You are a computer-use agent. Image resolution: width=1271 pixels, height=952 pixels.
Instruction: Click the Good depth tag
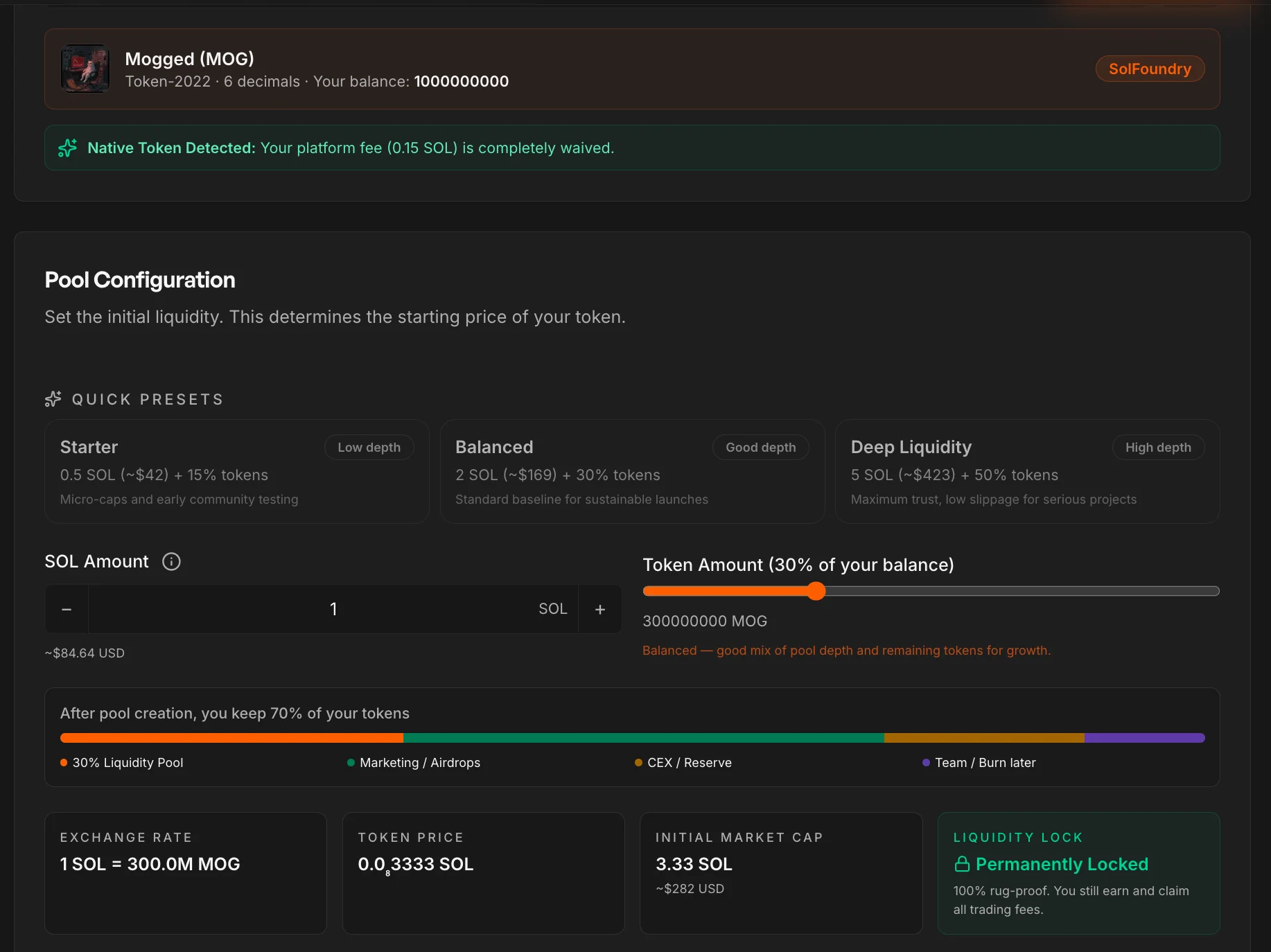pos(760,447)
